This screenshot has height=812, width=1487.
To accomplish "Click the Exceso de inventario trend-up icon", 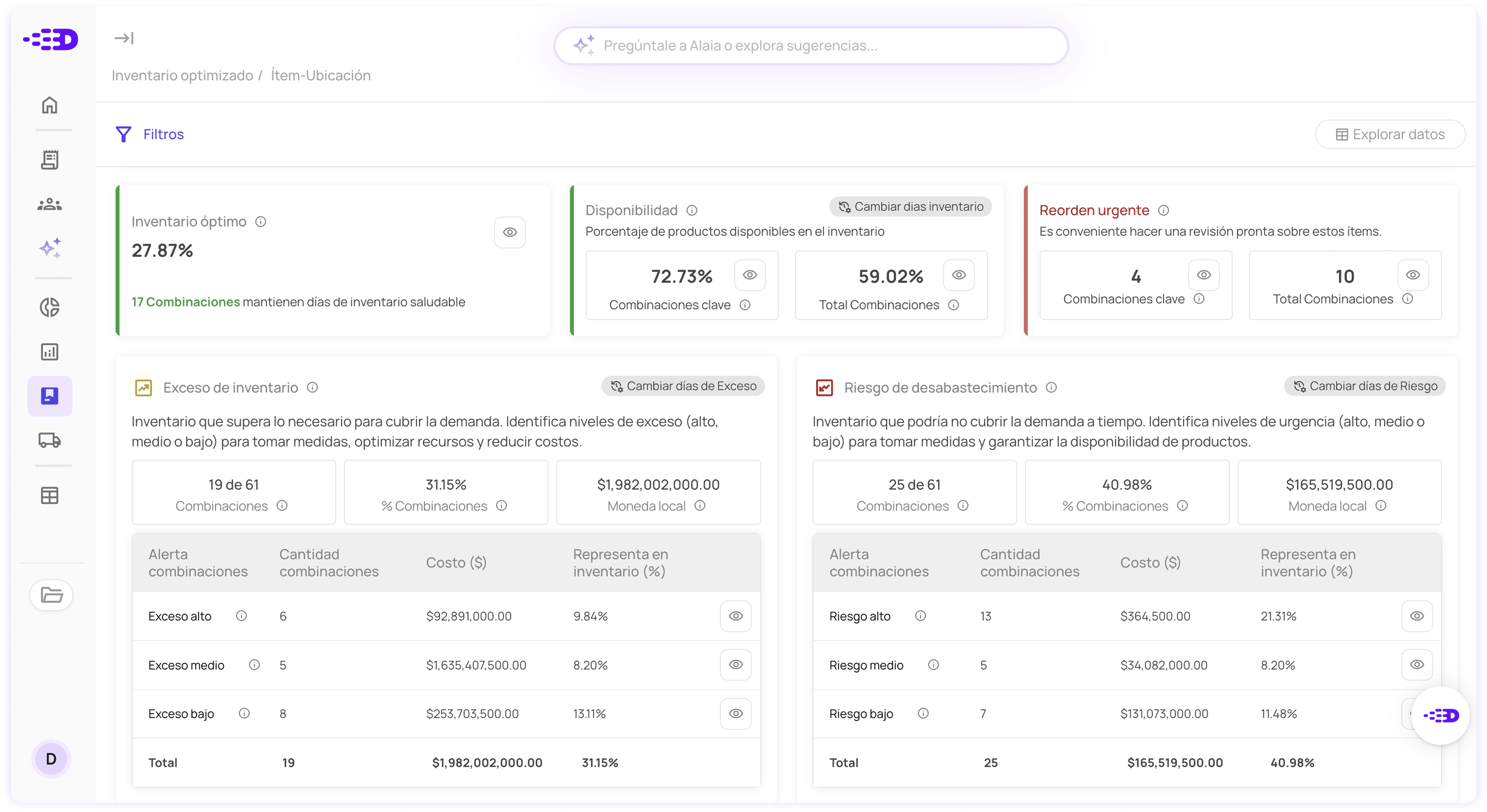I will click(143, 387).
